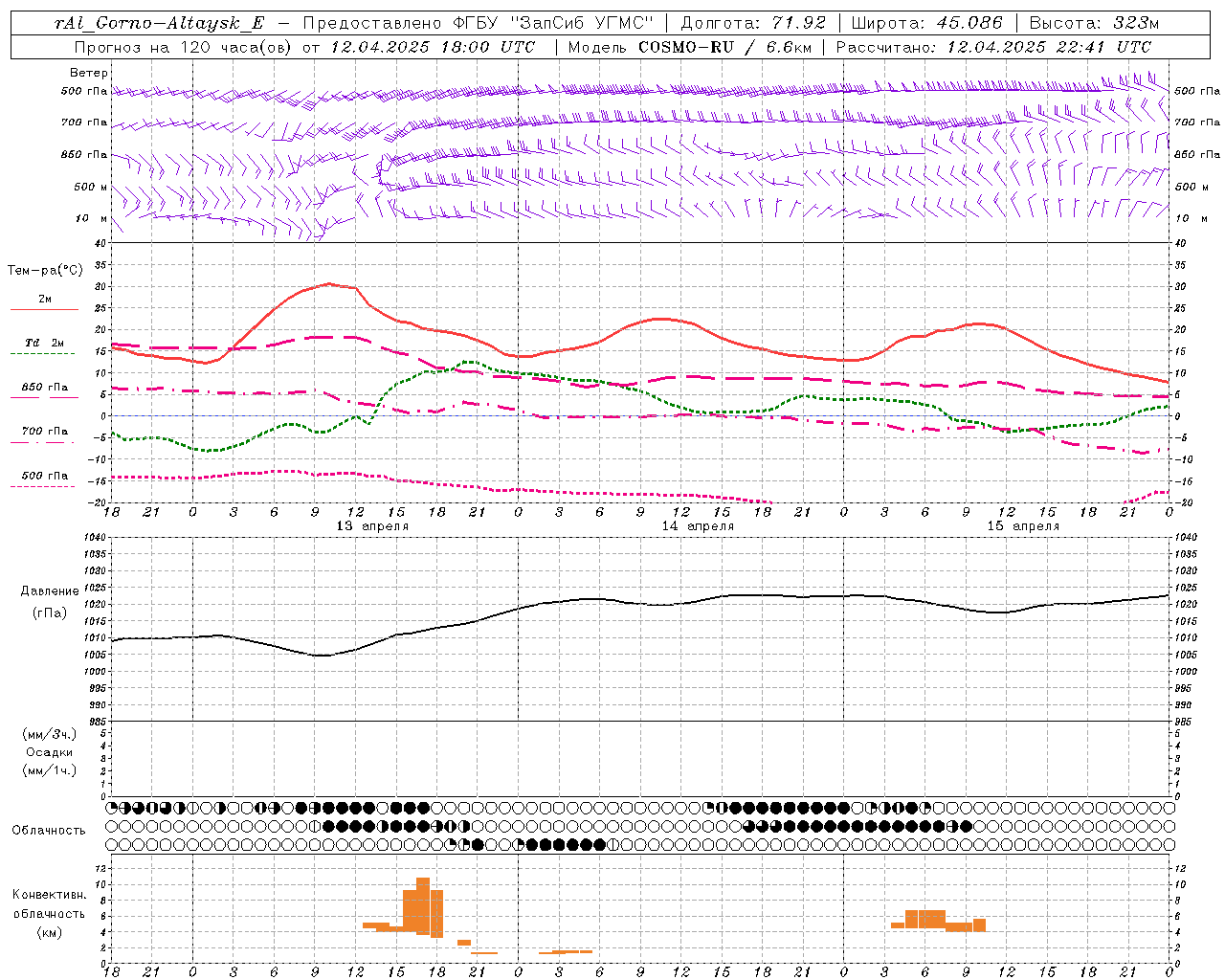Select the 'Прогноз на 120 часа(ов)' forecast text
This screenshot has width=1225, height=980.
pyautogui.click(x=184, y=47)
